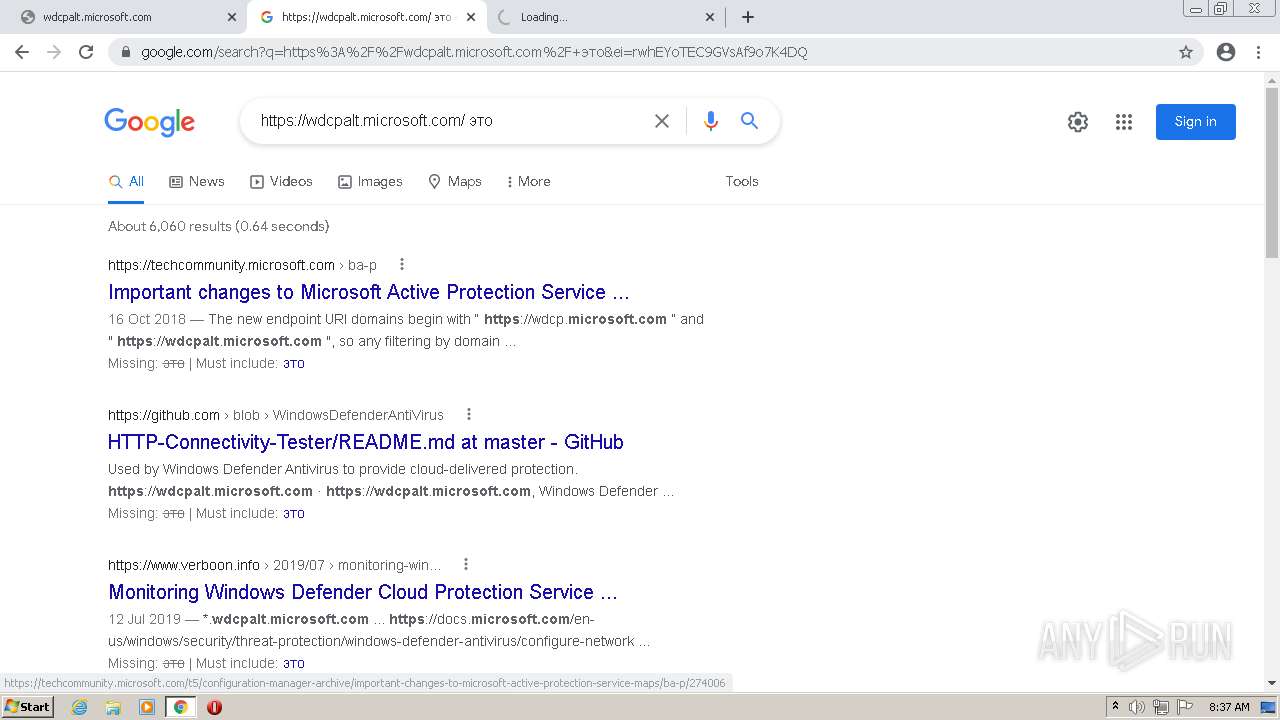Open the search Tools options
Screen dimensions: 1280x720
pyautogui.click(x=742, y=181)
